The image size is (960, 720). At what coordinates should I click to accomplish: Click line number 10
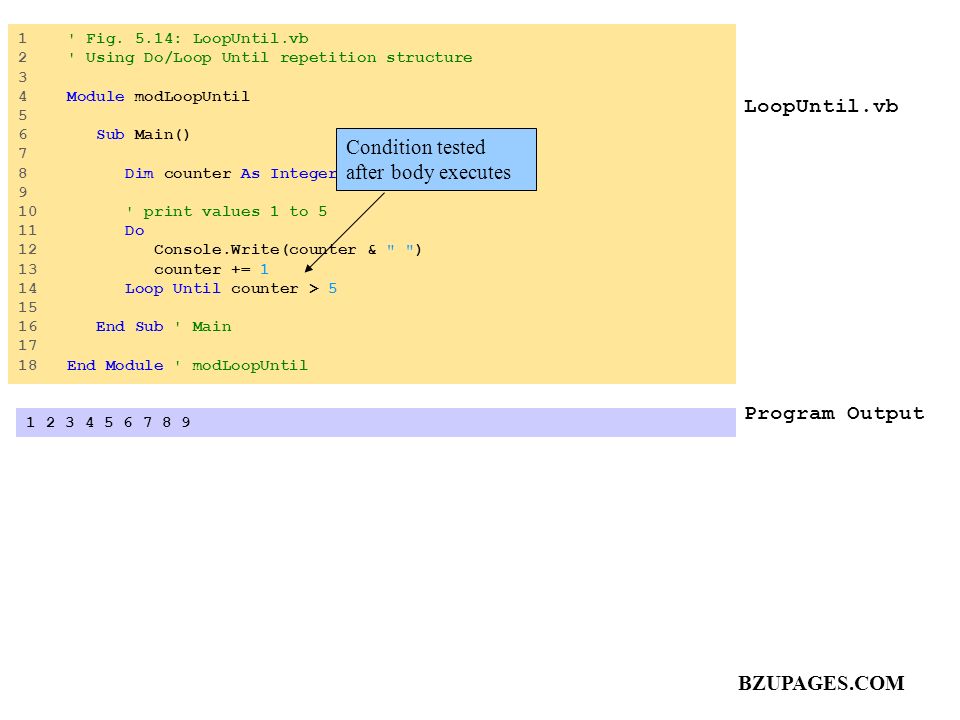click(x=28, y=212)
